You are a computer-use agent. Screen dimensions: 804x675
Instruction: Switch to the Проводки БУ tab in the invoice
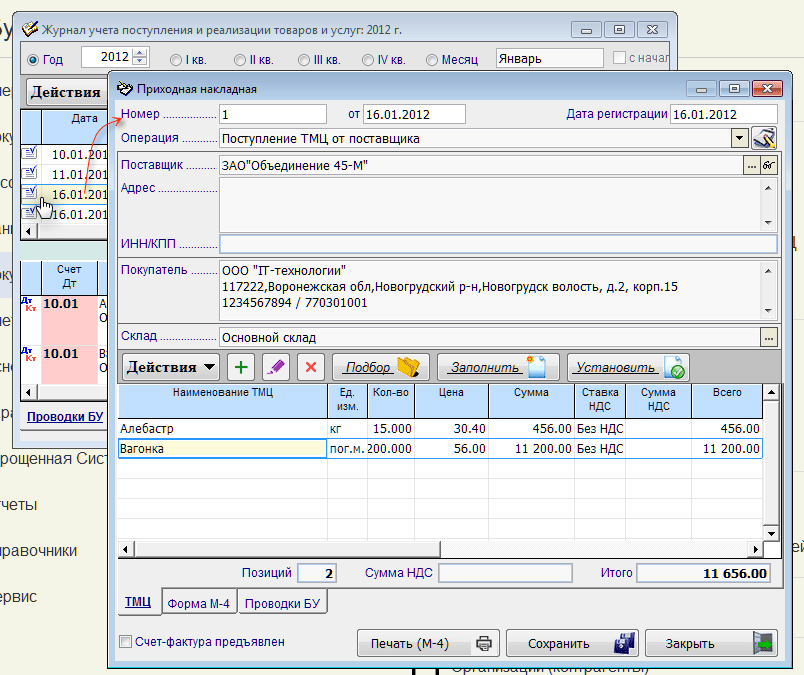[283, 603]
